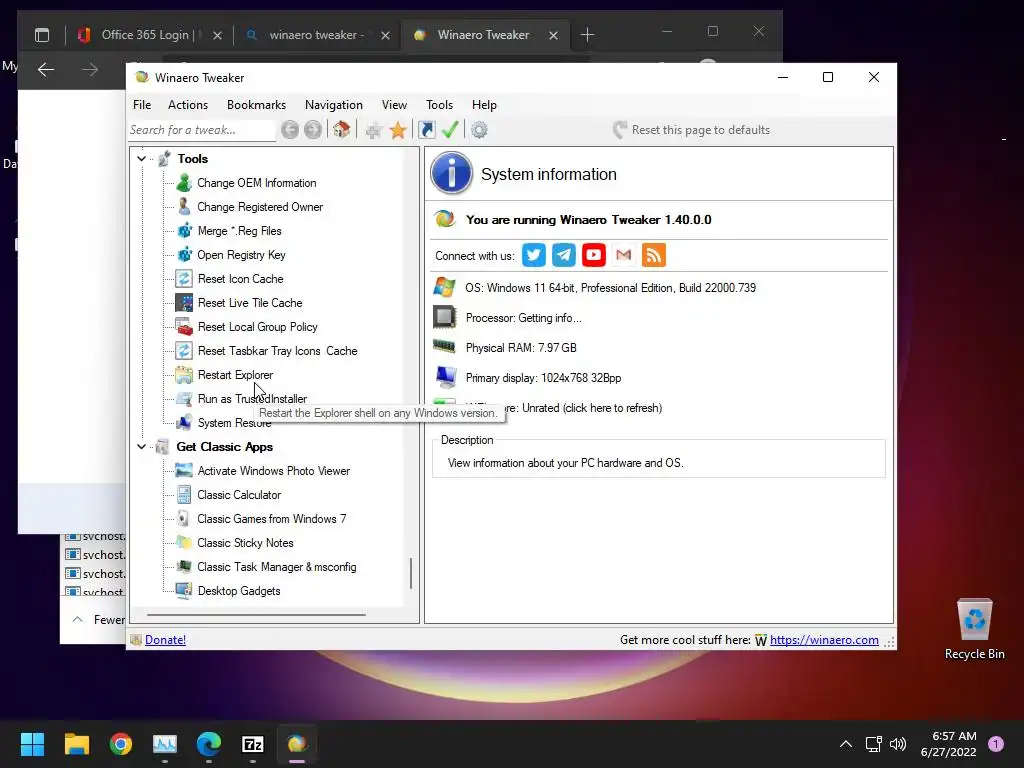
Task: Select Open Registry Key item
Action: [241, 255]
